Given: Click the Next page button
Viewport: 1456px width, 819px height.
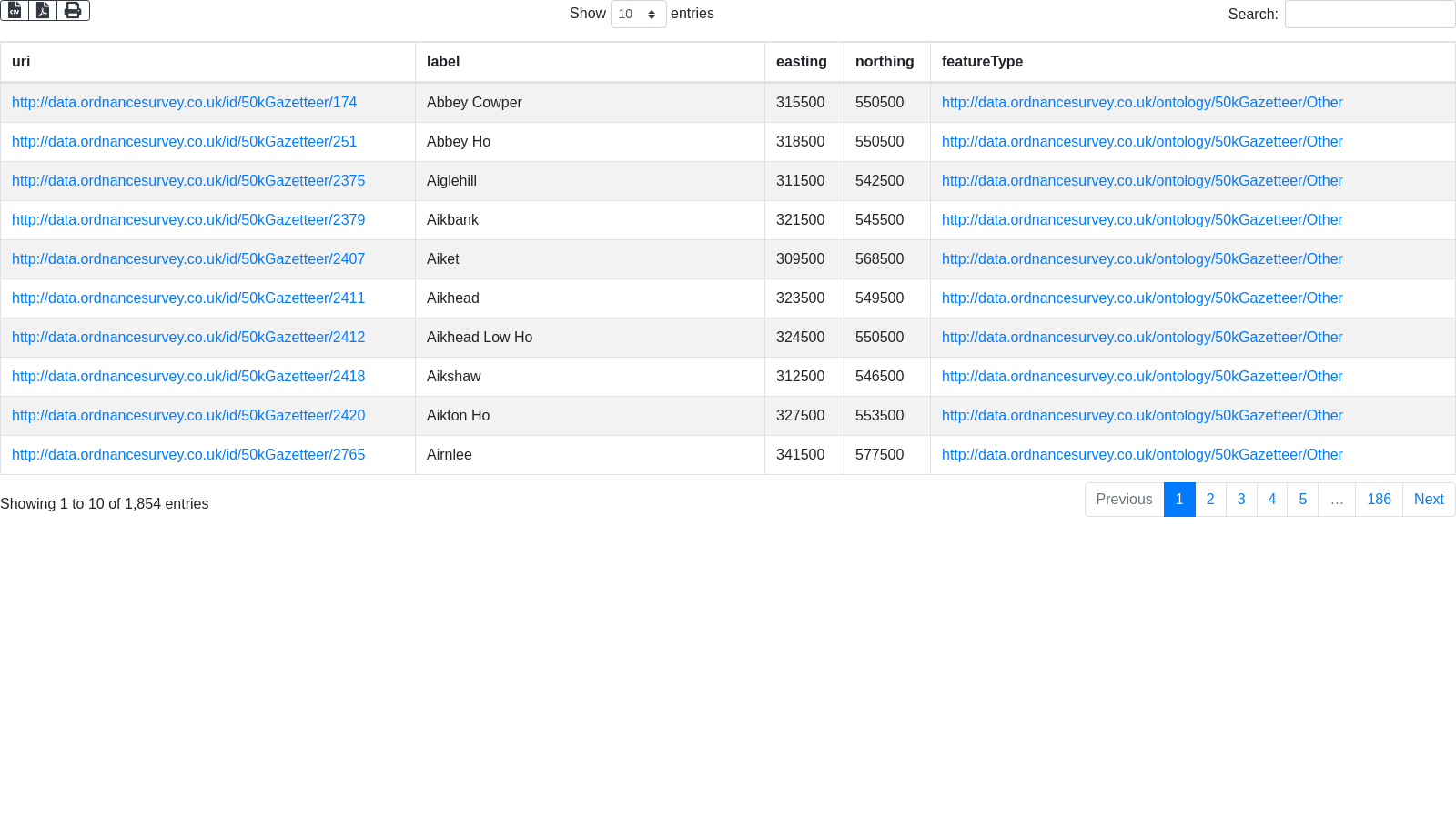Looking at the screenshot, I should 1429,500.
